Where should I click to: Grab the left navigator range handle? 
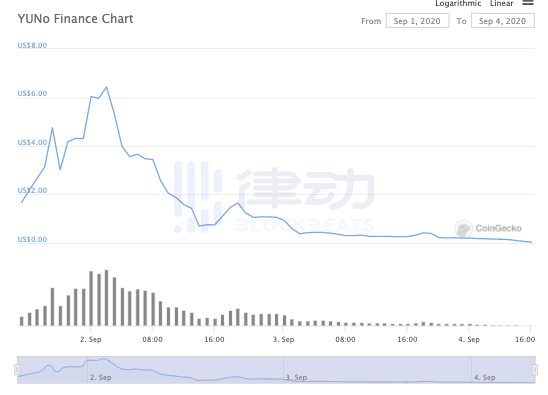tap(17, 369)
